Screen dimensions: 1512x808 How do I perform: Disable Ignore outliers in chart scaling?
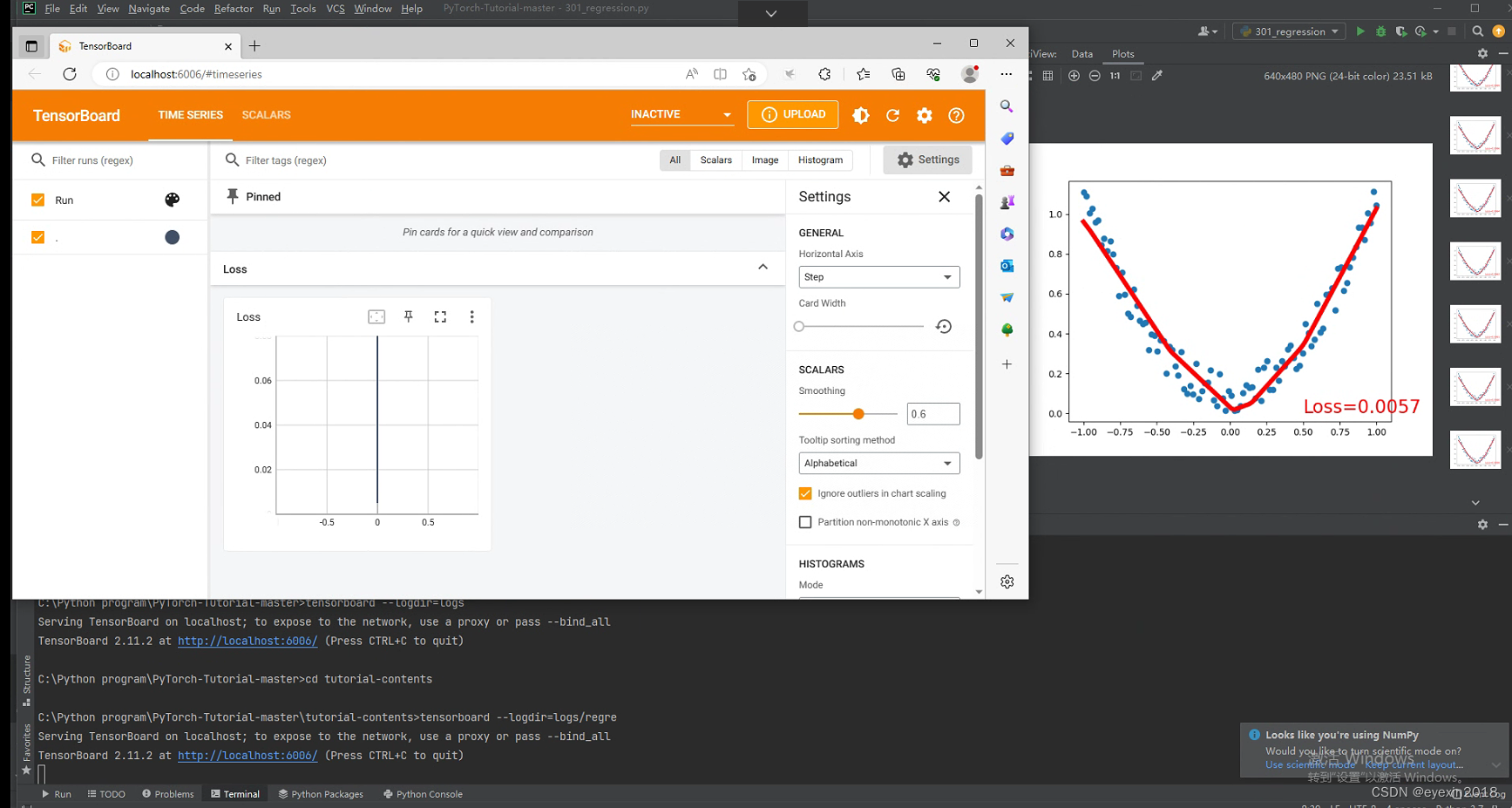pyautogui.click(x=805, y=493)
